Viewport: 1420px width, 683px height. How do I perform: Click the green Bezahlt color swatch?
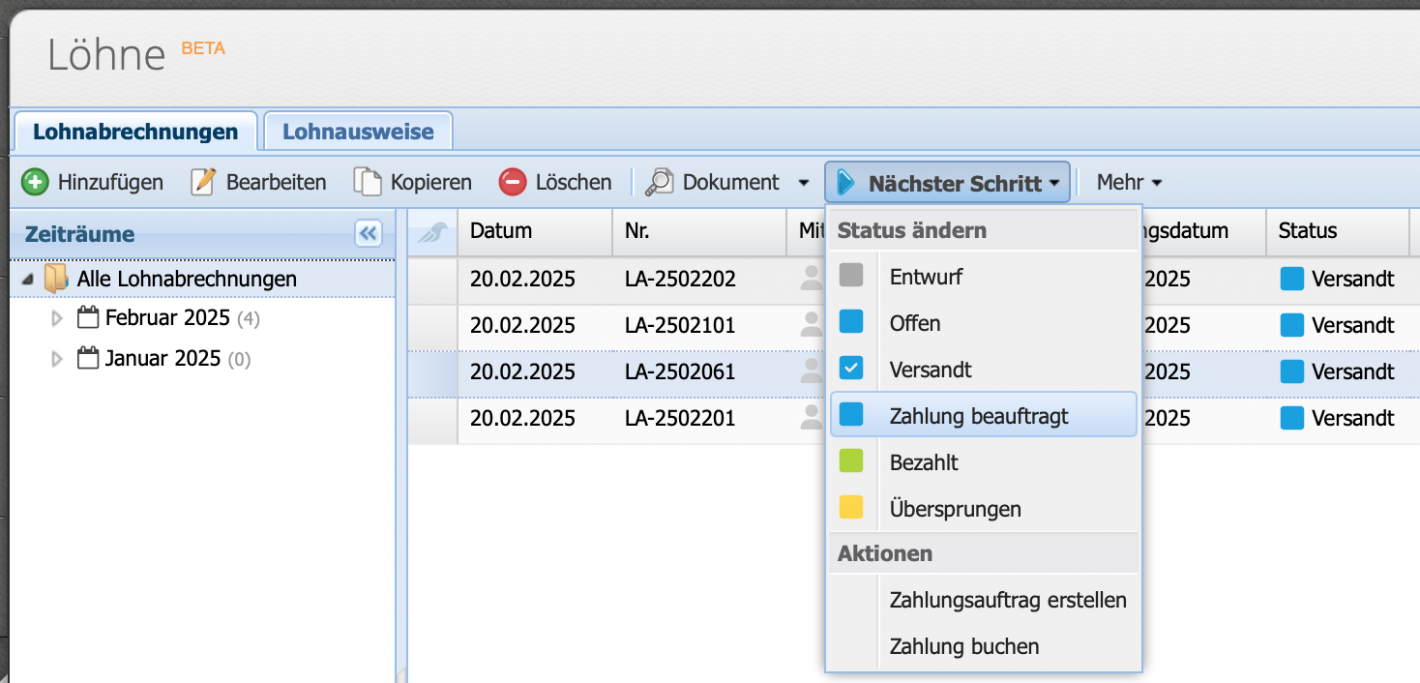[850, 462]
